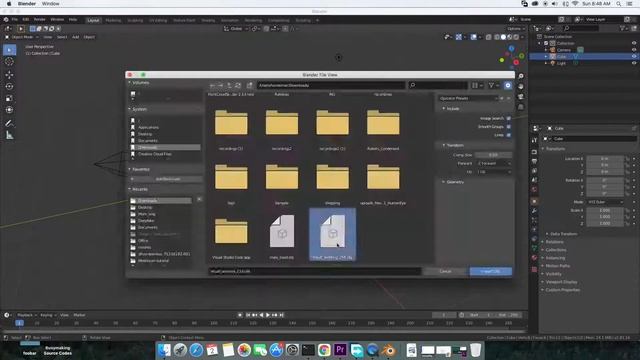Open the File menu
The height and width of the screenshot is (360, 640).
(x=14, y=20)
